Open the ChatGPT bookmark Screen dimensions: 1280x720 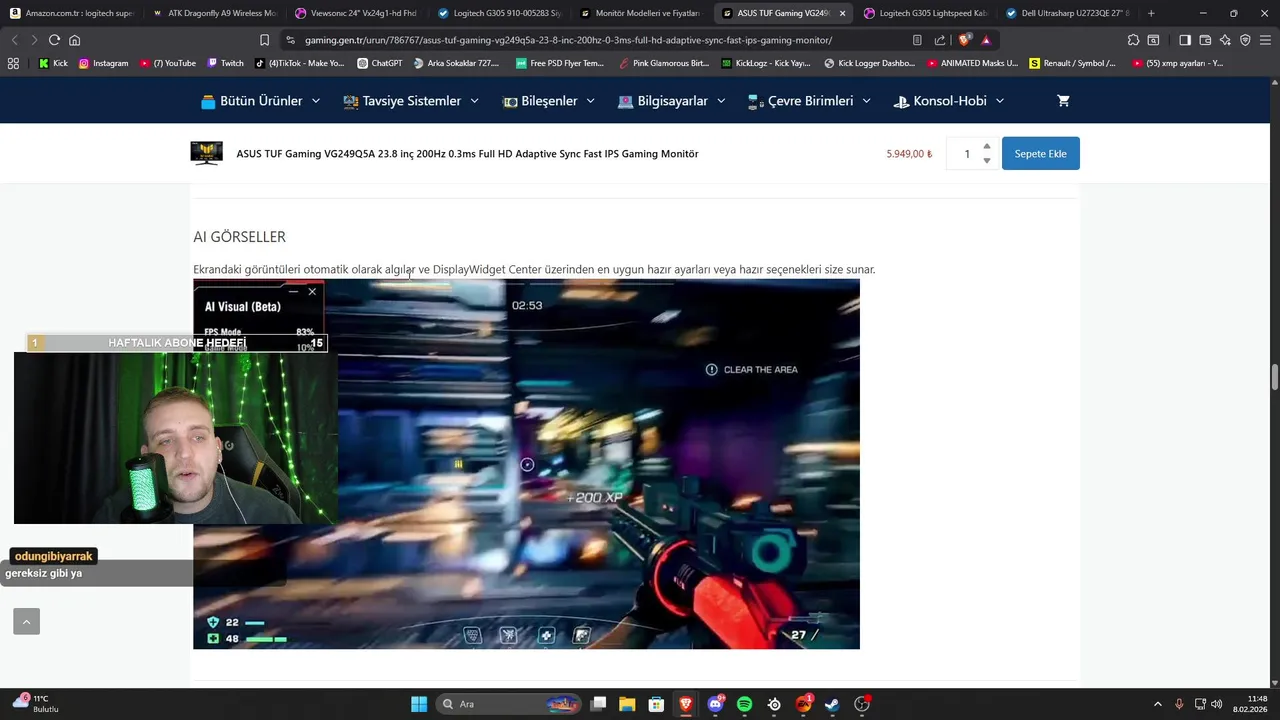click(x=380, y=63)
